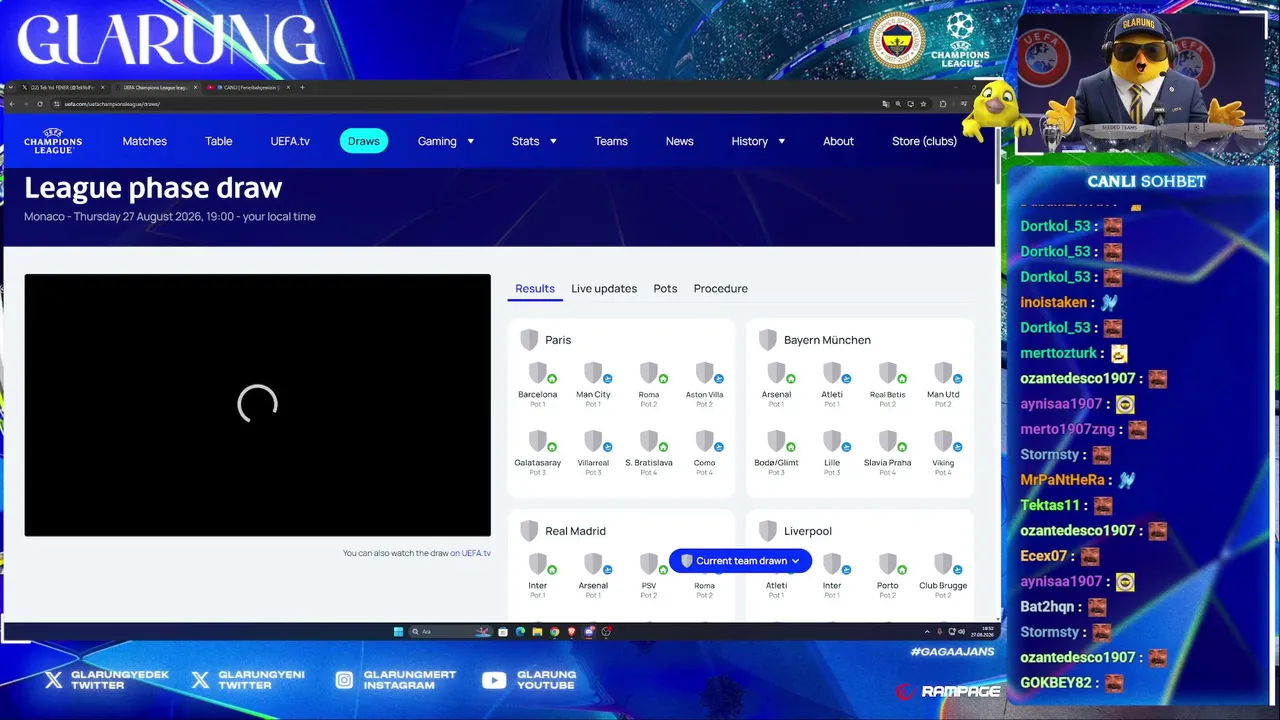1280x720 pixels.
Task: Open Google Chrome from the taskbar
Action: [x=554, y=632]
